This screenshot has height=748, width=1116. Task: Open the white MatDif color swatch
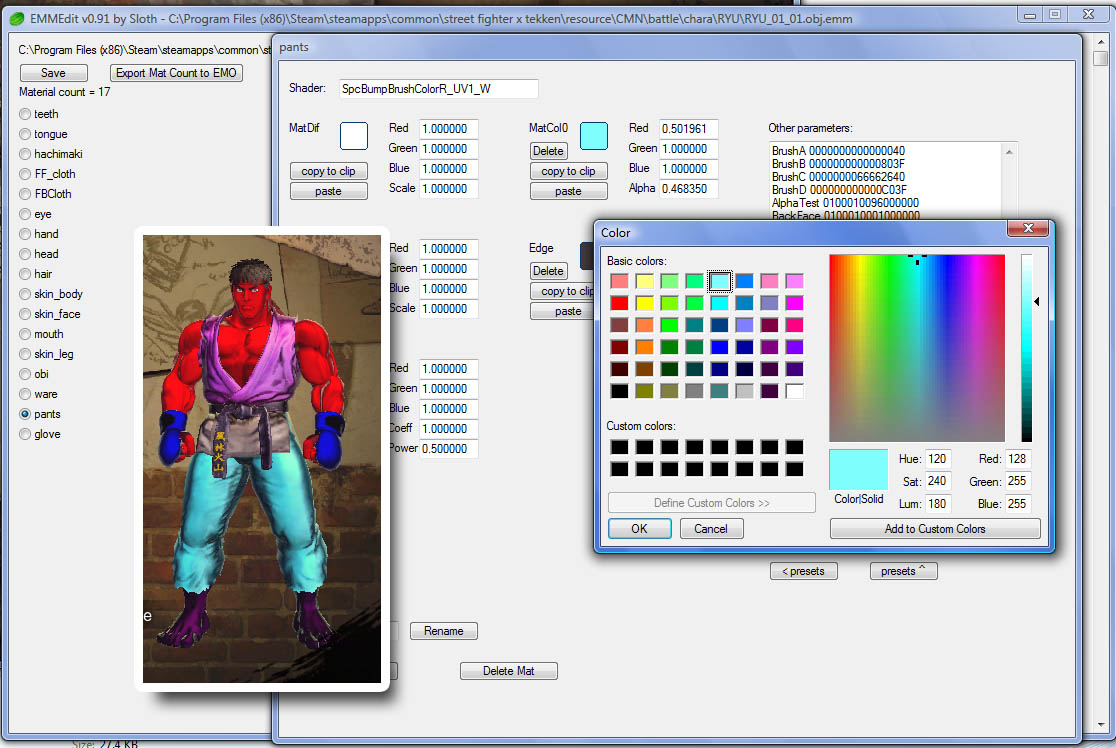point(354,136)
